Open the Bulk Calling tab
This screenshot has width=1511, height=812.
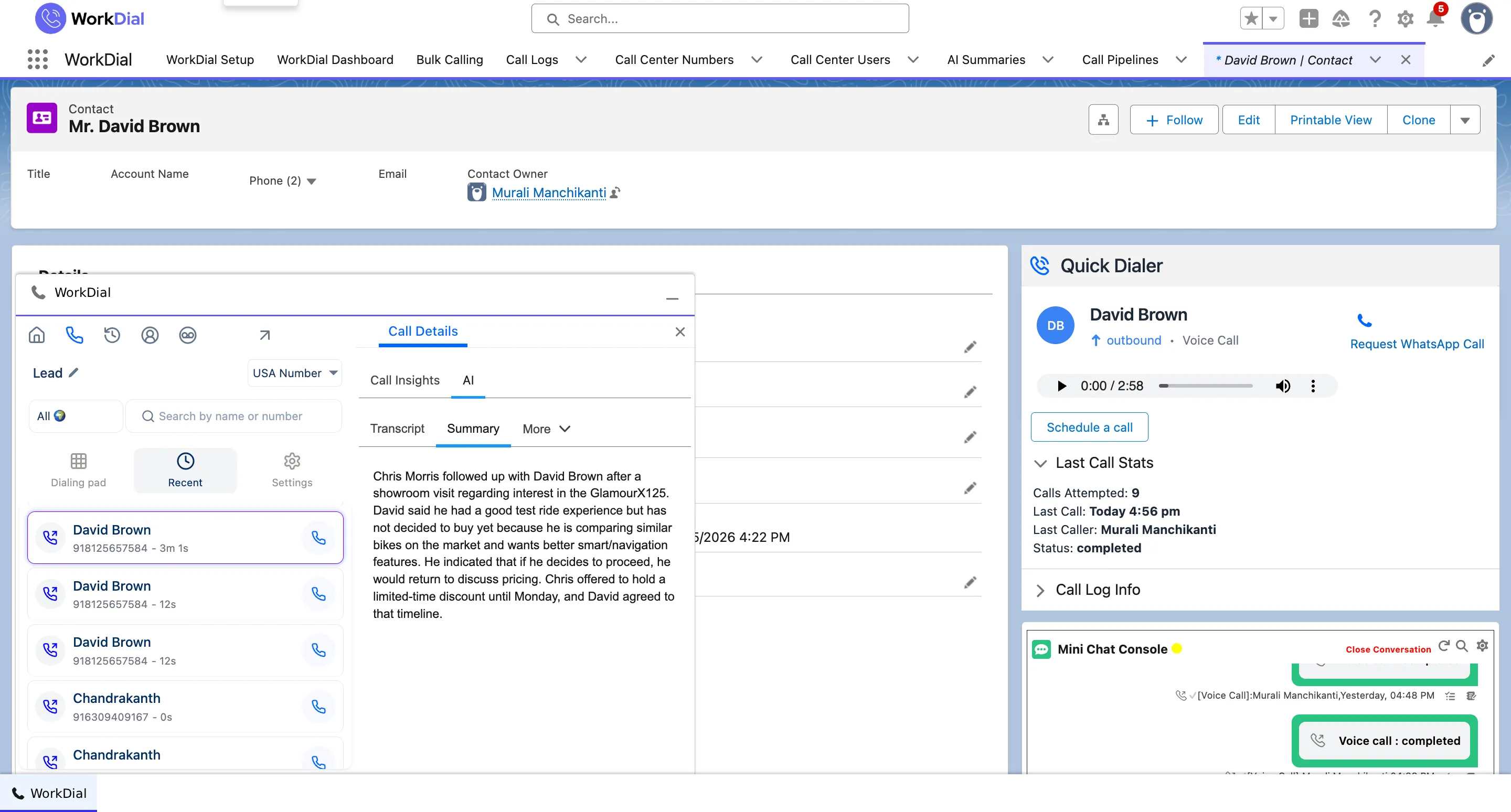(449, 60)
